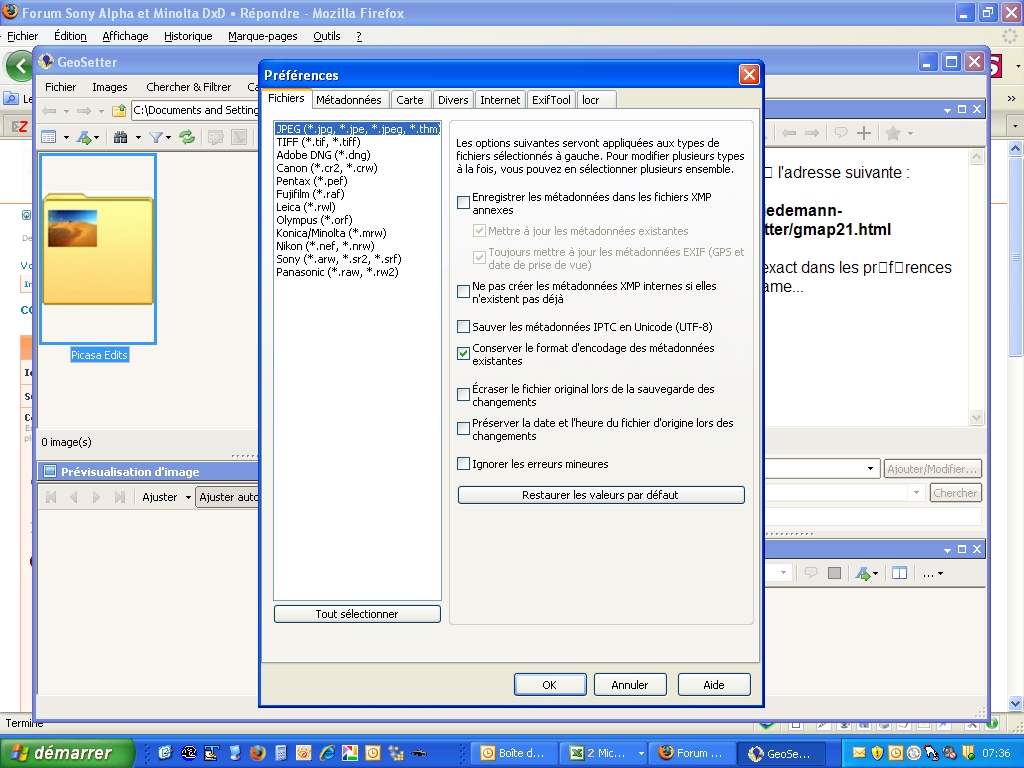Click the speech bubble icon in map toolbar
Viewport: 1024px width, 768px height.
coord(840,133)
